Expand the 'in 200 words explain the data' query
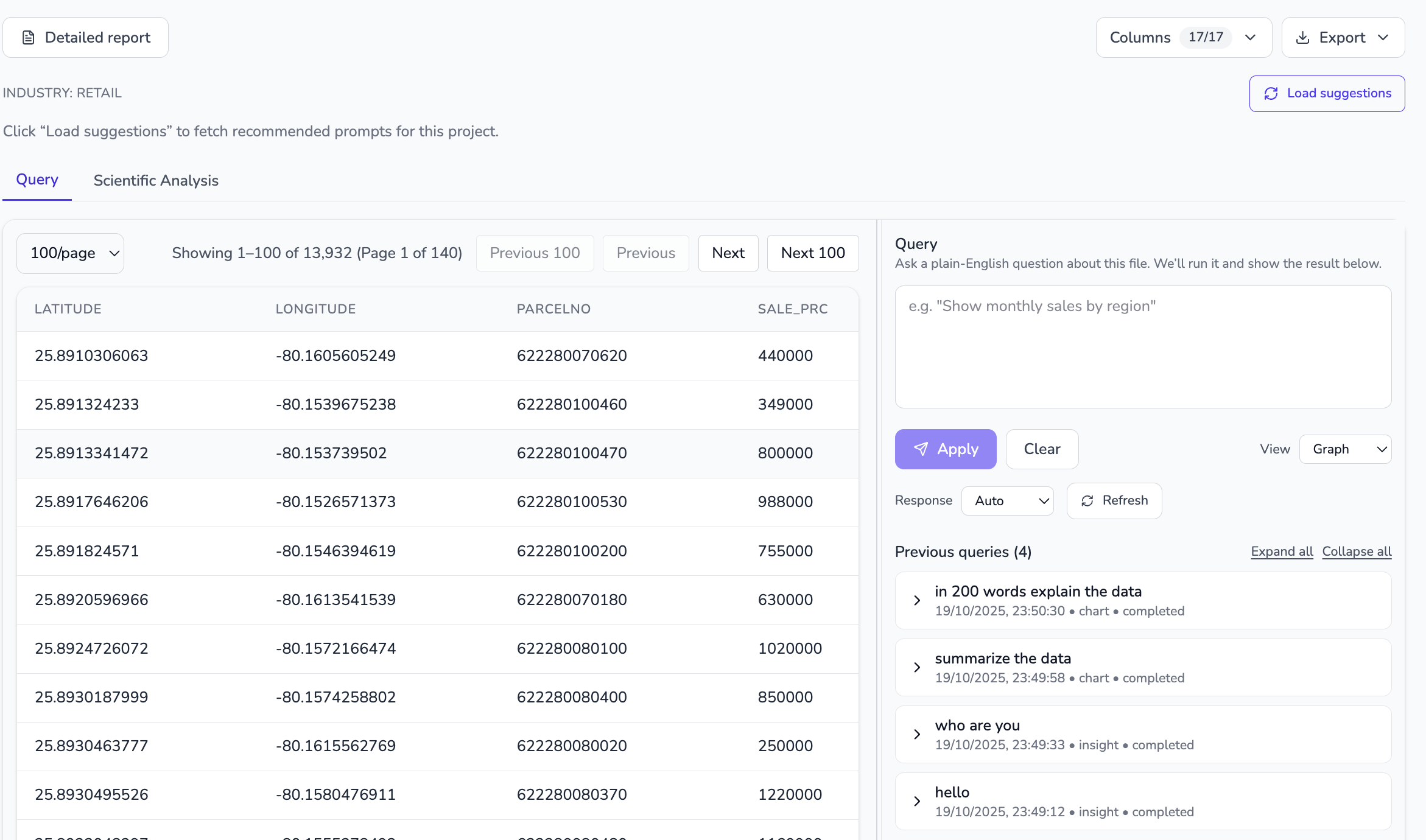 (917, 600)
